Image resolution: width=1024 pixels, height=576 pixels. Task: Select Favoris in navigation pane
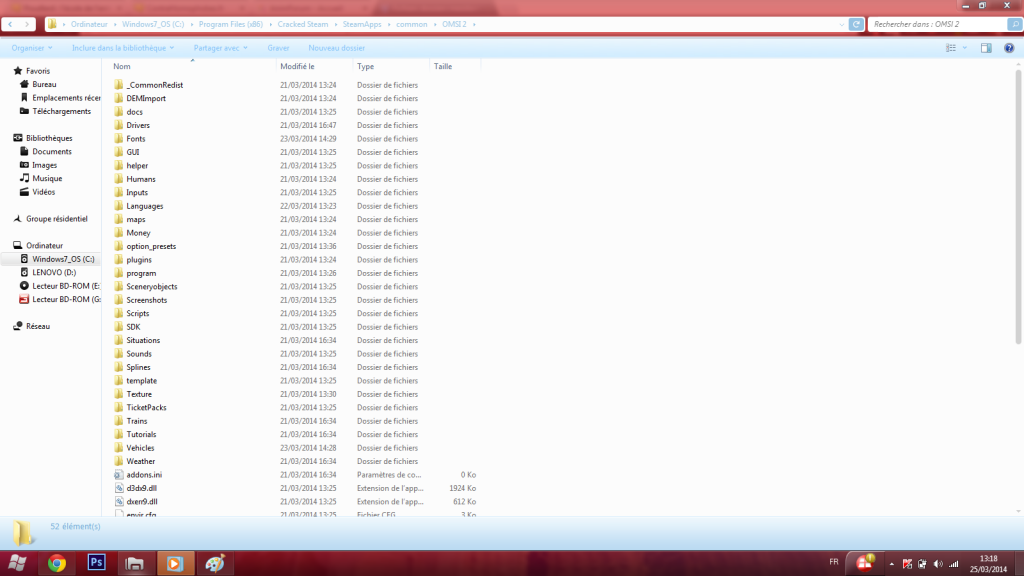37,71
